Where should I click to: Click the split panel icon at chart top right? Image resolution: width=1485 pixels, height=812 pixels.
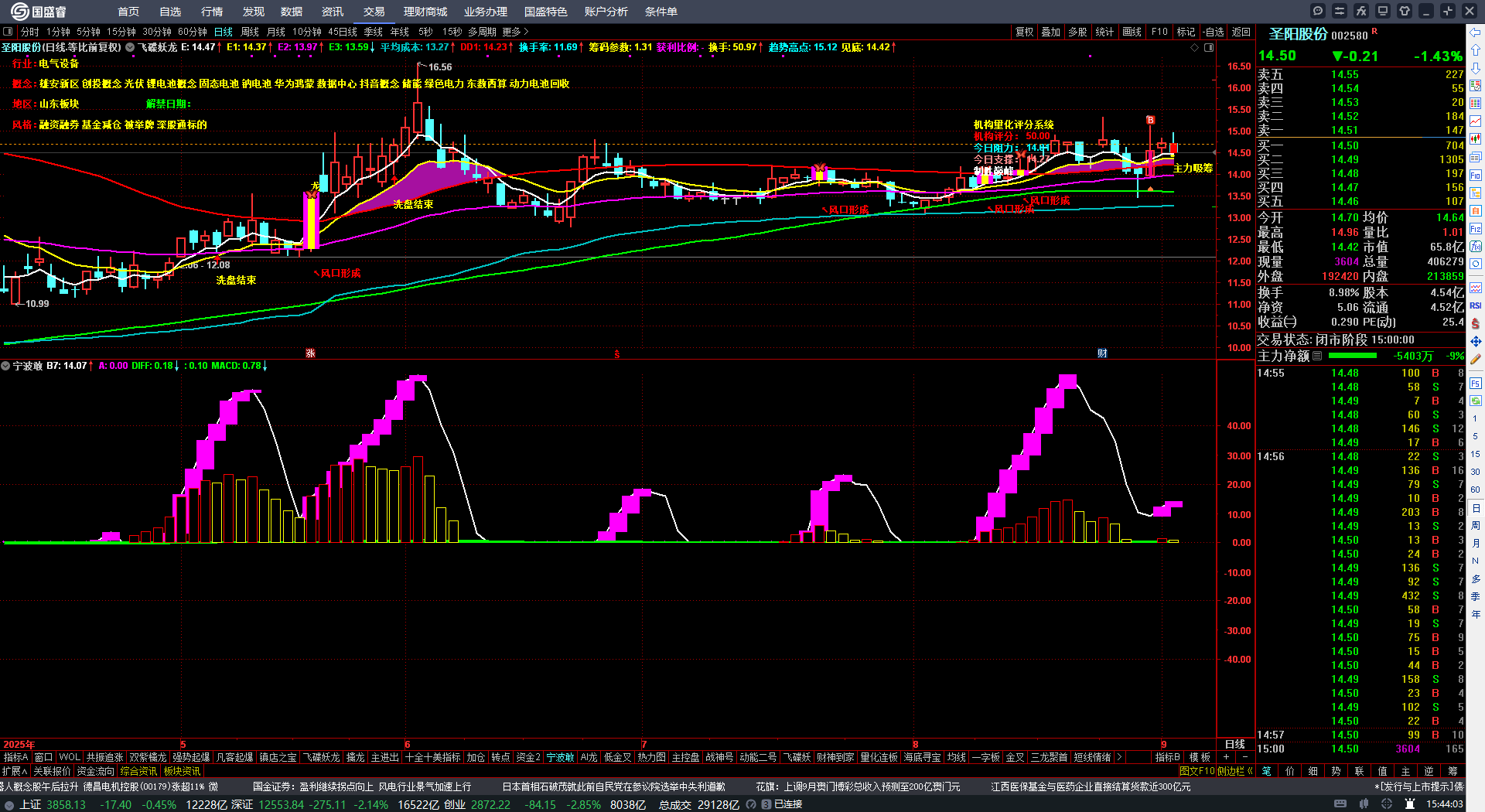pyautogui.click(x=1209, y=48)
